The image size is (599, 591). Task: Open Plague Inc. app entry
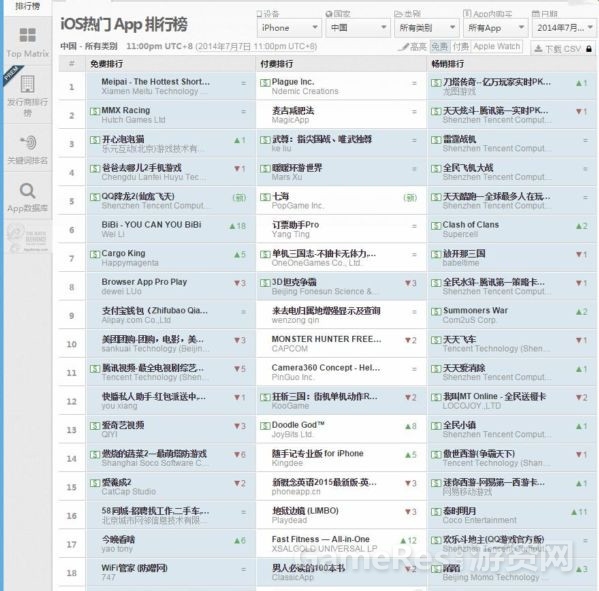click(x=293, y=81)
